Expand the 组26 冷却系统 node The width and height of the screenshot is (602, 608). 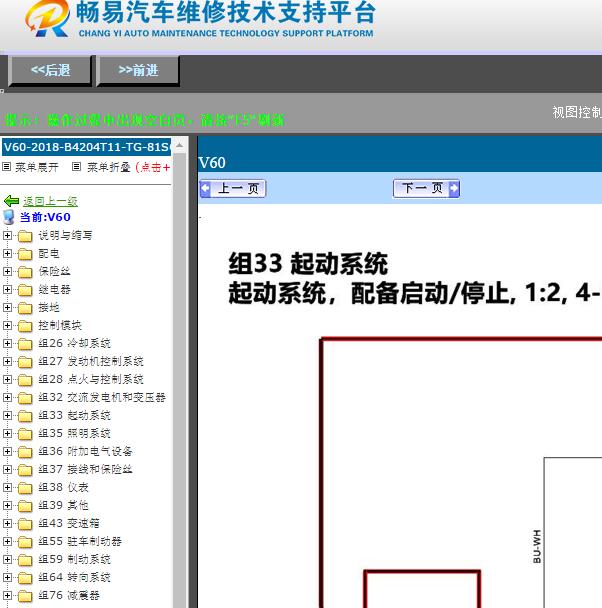coord(7,344)
